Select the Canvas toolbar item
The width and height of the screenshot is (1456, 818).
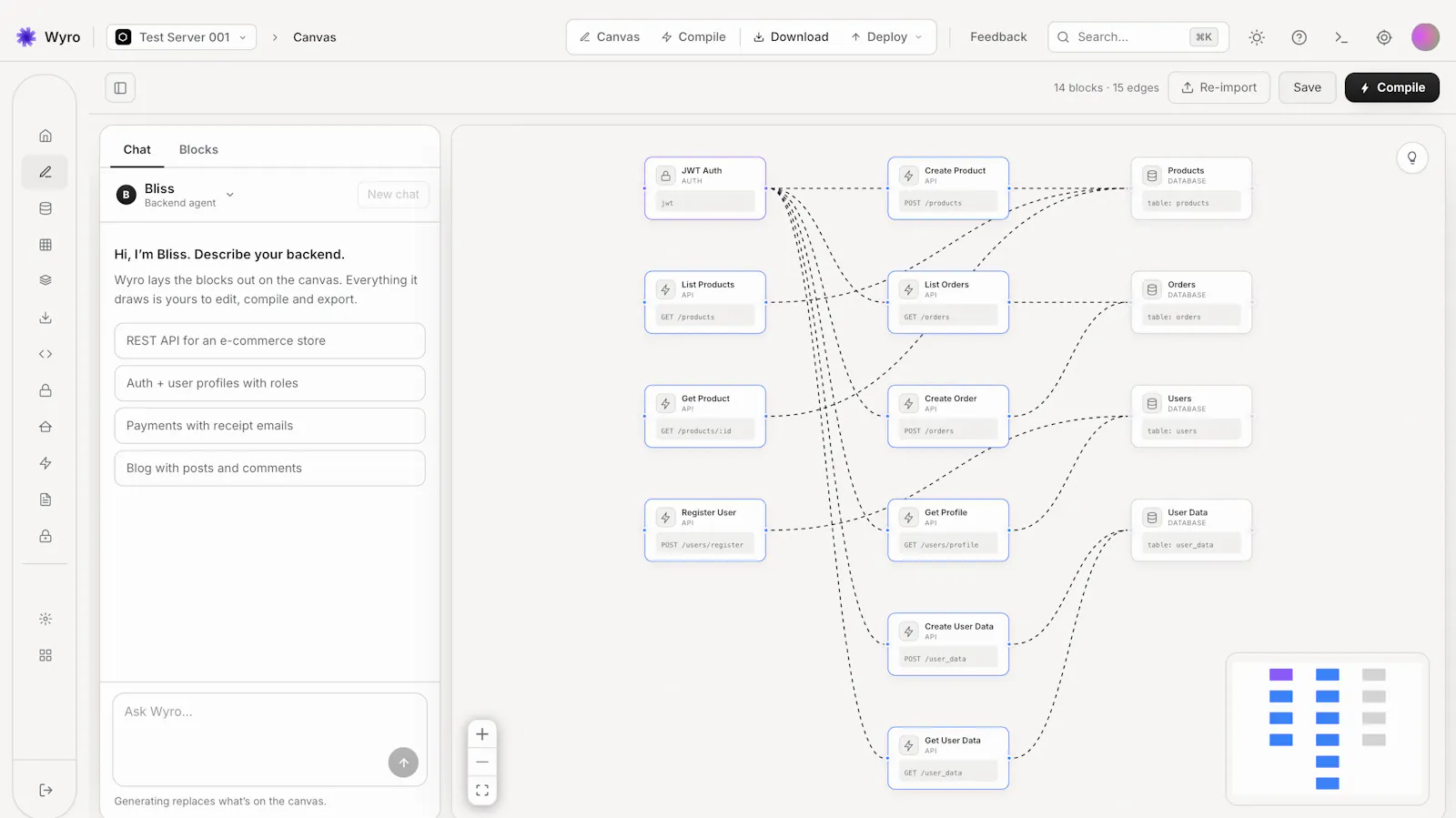click(610, 37)
